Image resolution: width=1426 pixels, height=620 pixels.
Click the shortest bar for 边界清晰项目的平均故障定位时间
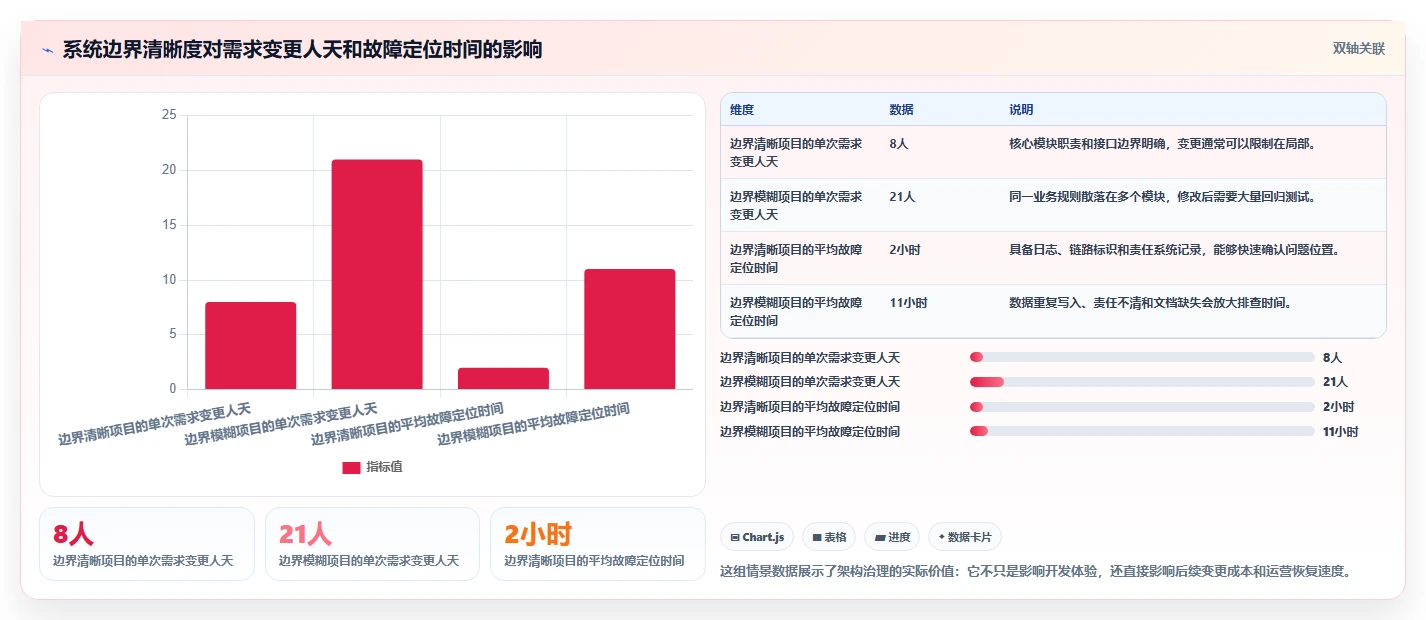tap(503, 378)
